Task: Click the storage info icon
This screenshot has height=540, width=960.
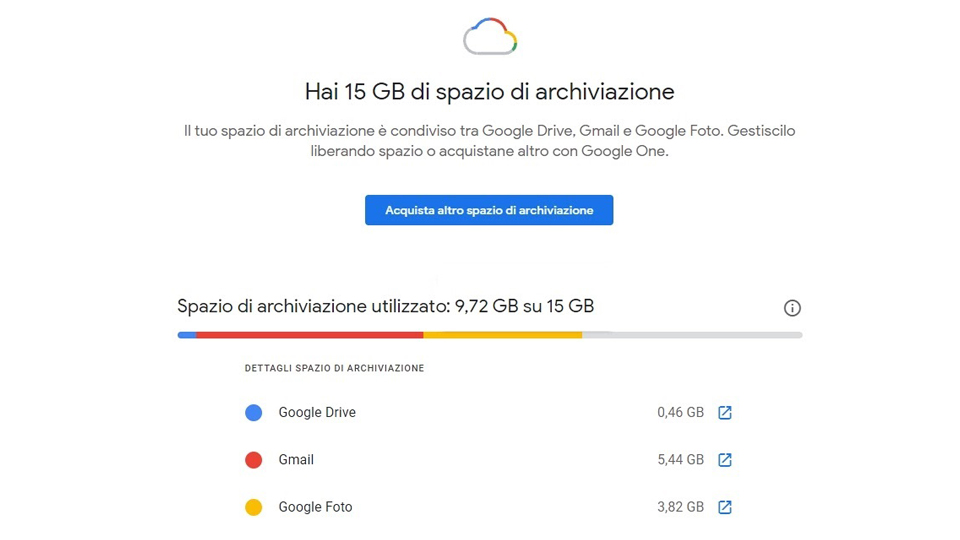Action: (x=792, y=308)
